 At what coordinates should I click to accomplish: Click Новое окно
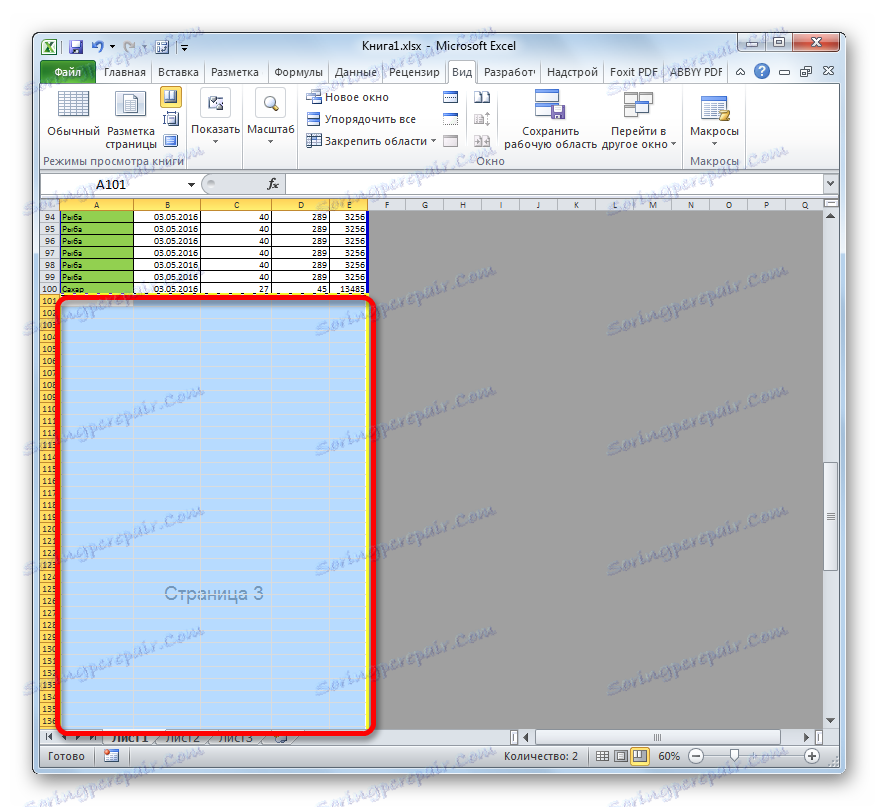348,98
